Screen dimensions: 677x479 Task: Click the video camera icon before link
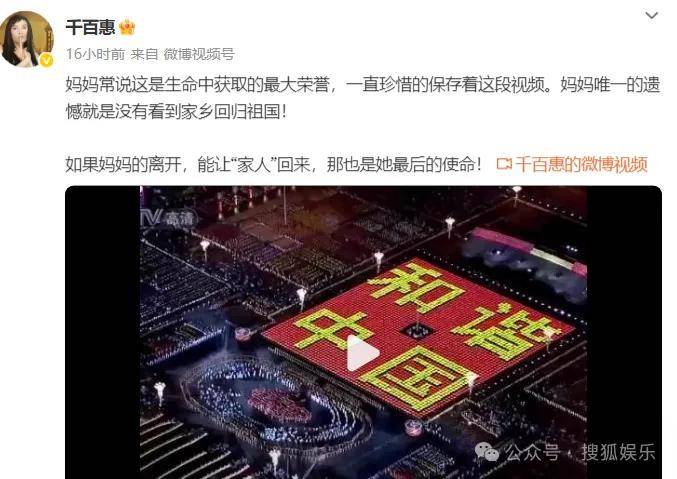click(504, 164)
